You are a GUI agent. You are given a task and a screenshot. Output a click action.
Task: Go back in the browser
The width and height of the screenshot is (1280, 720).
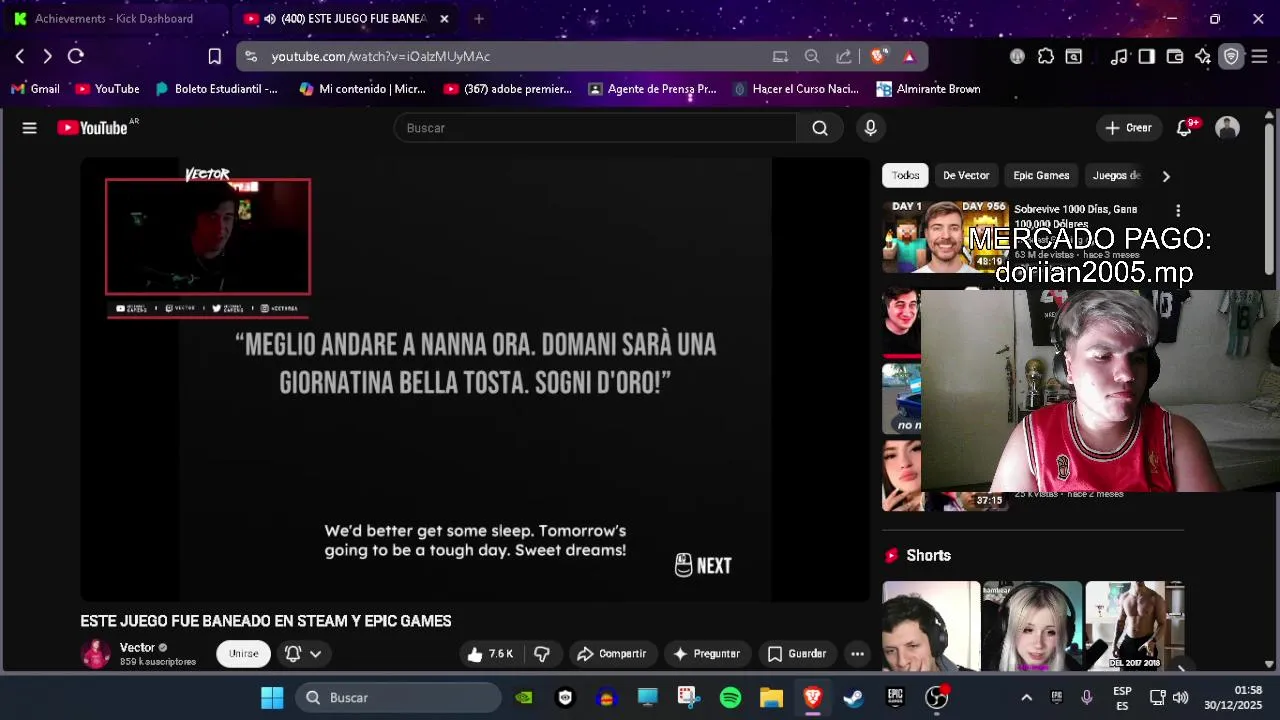tap(20, 56)
